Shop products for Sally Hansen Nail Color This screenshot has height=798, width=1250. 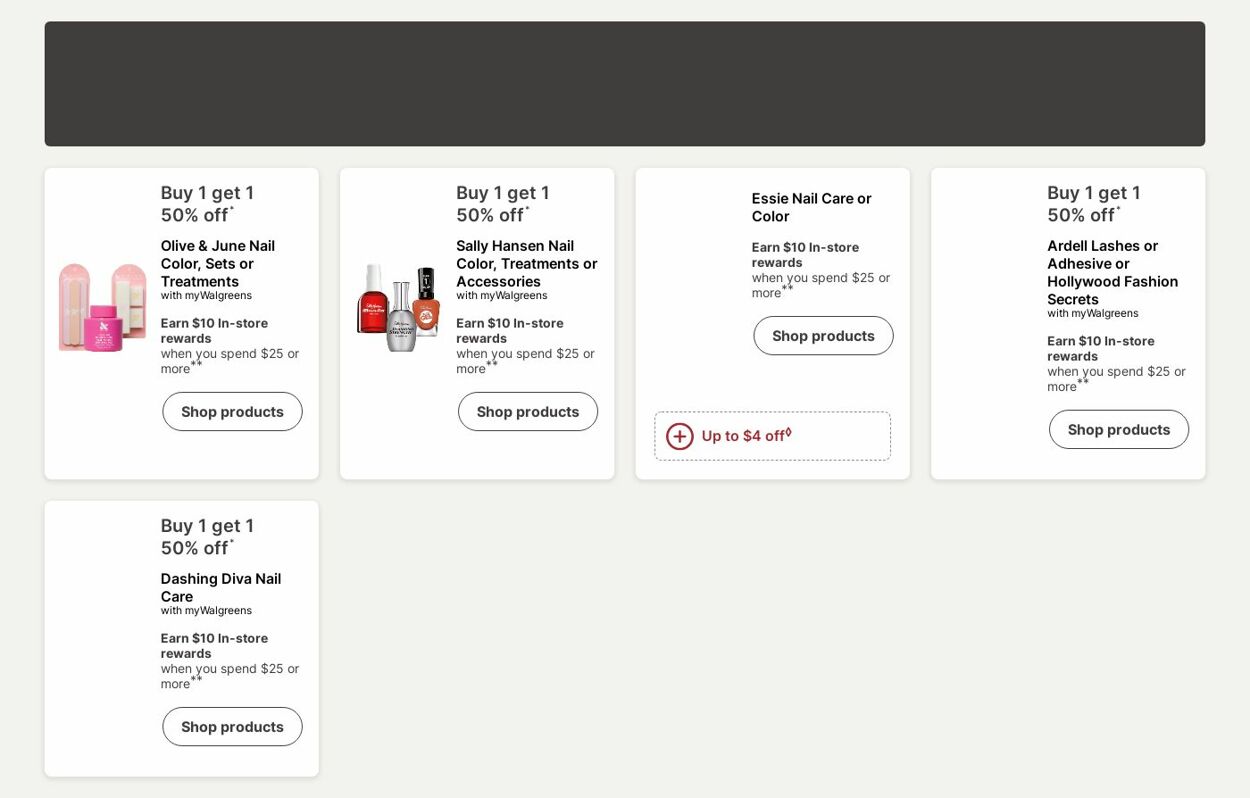point(528,412)
